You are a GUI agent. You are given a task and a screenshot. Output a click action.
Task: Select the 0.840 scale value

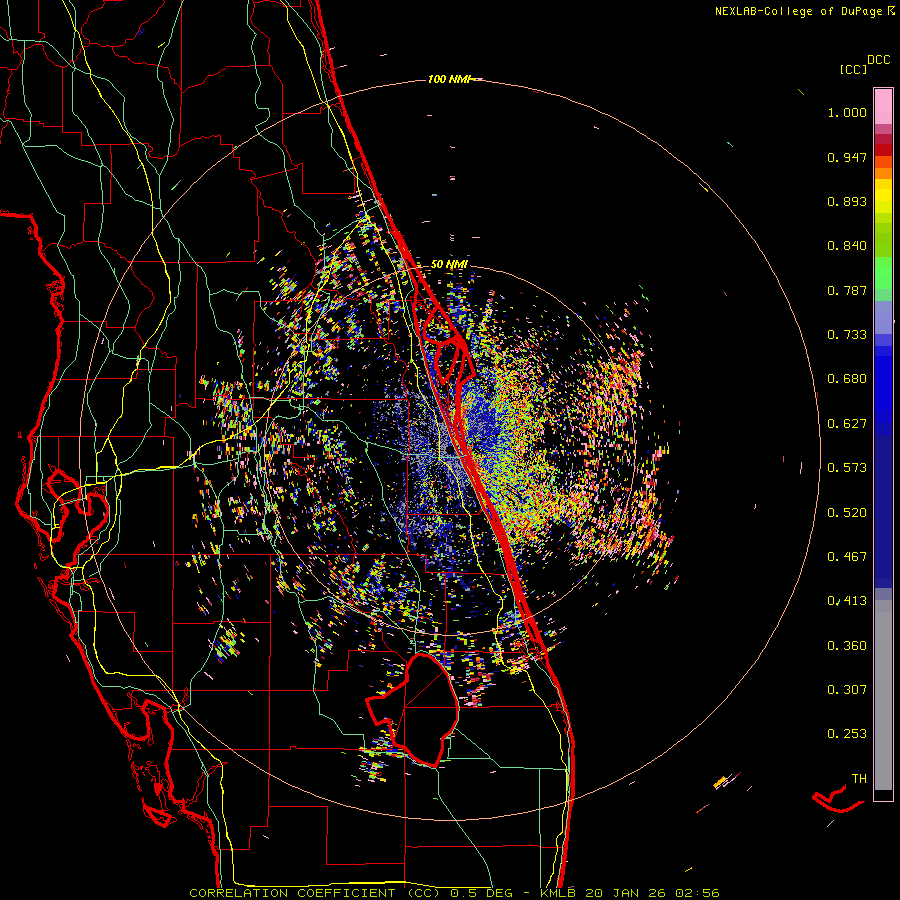[847, 246]
